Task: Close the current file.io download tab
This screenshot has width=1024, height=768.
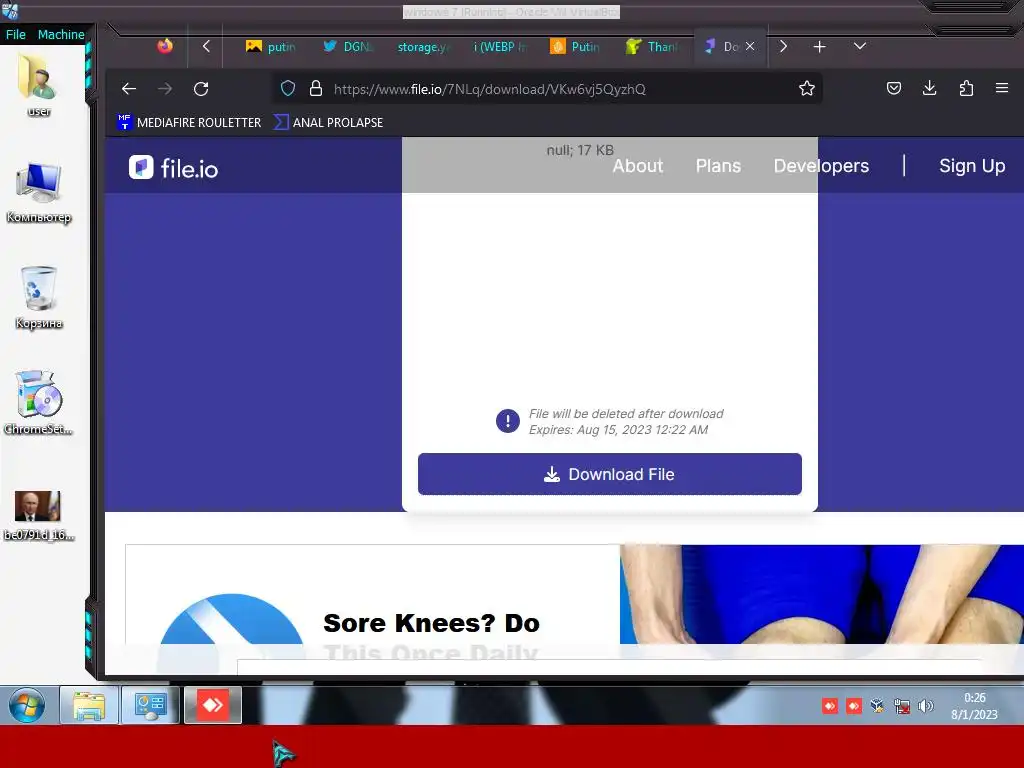Action: (750, 46)
